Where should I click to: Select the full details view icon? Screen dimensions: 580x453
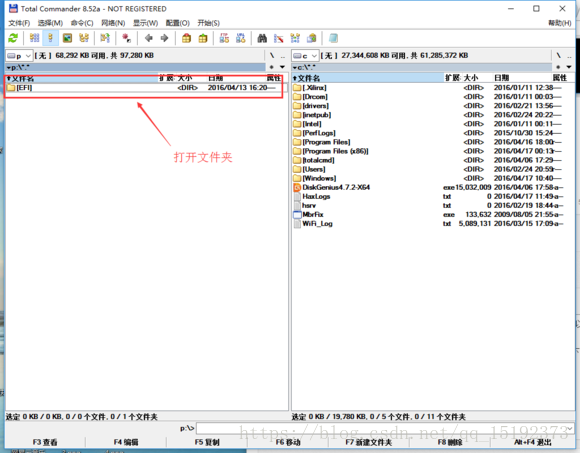point(51,38)
